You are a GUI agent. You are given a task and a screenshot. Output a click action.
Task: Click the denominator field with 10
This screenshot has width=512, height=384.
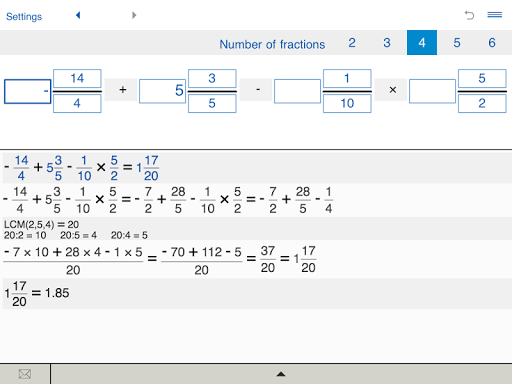347,103
